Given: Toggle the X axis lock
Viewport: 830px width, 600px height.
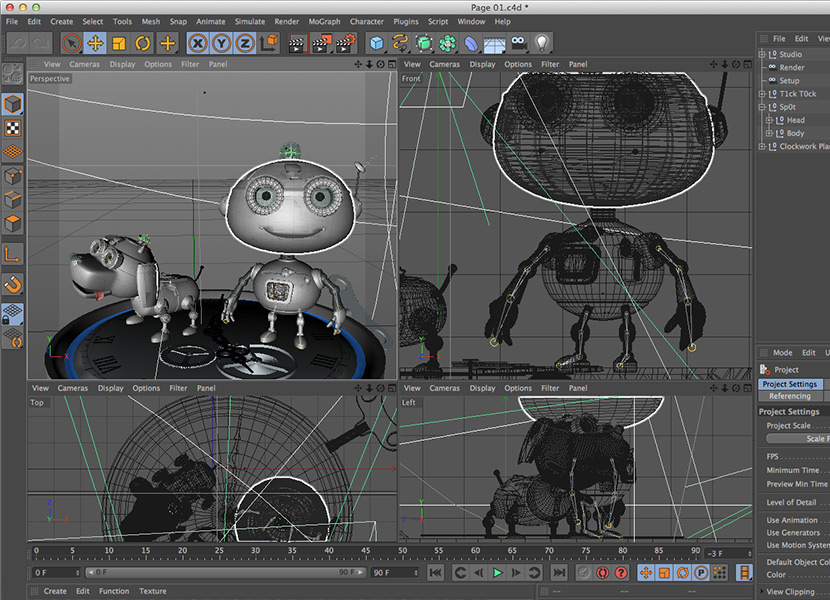Looking at the screenshot, I should 197,43.
